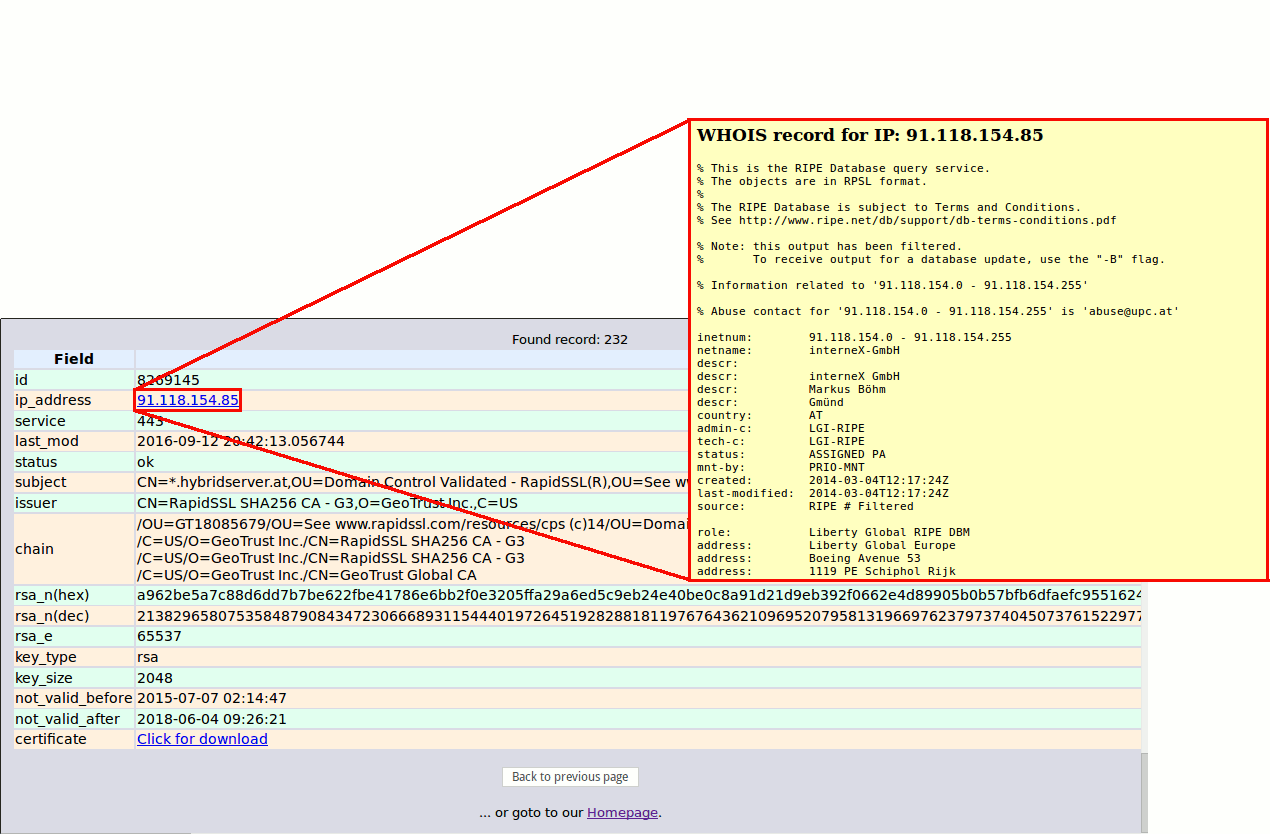Click the 'certificate' field label
The height and width of the screenshot is (834, 1270).
pos(51,739)
